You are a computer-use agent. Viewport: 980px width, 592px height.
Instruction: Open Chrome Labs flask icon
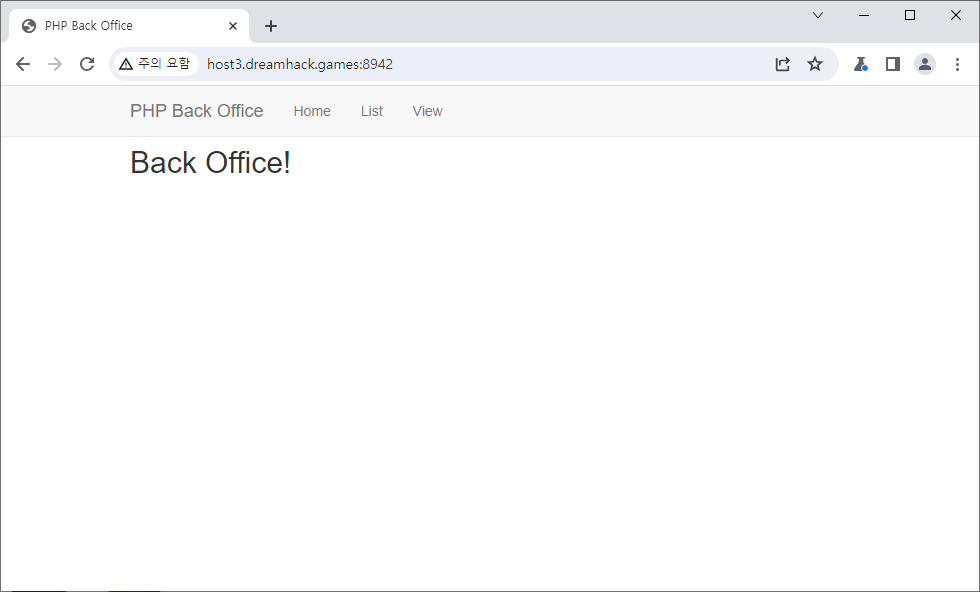[x=860, y=64]
